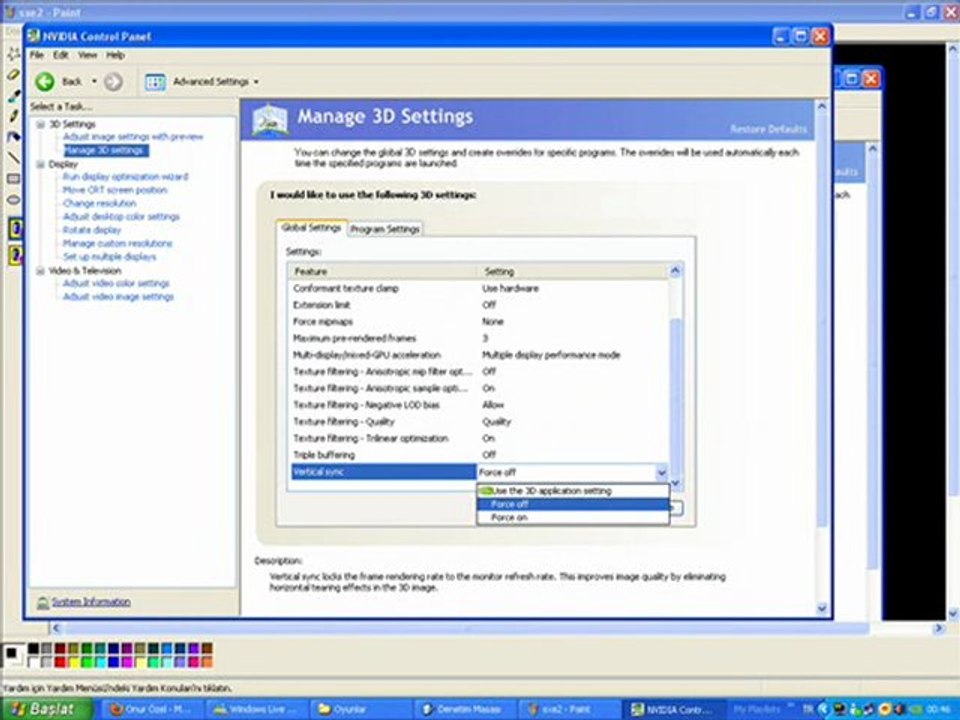
Task: Select the Eraser tool in Paint
Action: pyautogui.click(x=13, y=75)
